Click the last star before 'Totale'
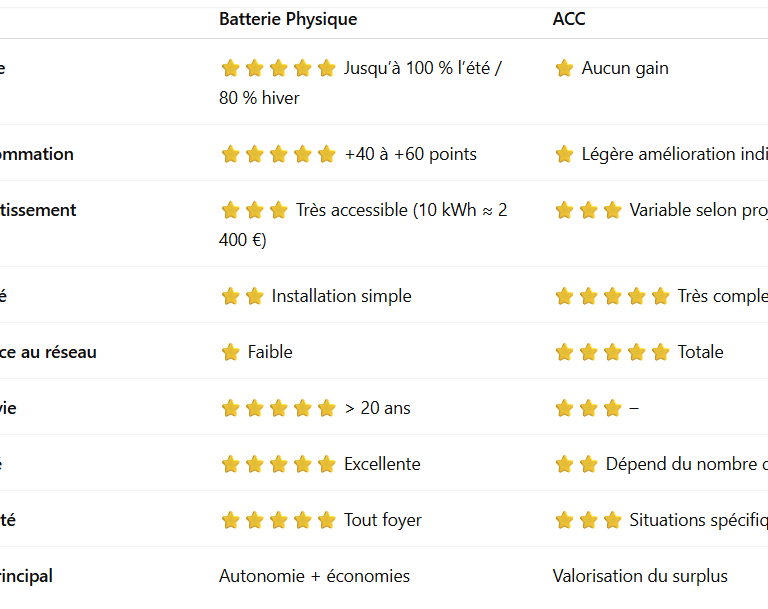This screenshot has width=768, height=609. point(660,352)
